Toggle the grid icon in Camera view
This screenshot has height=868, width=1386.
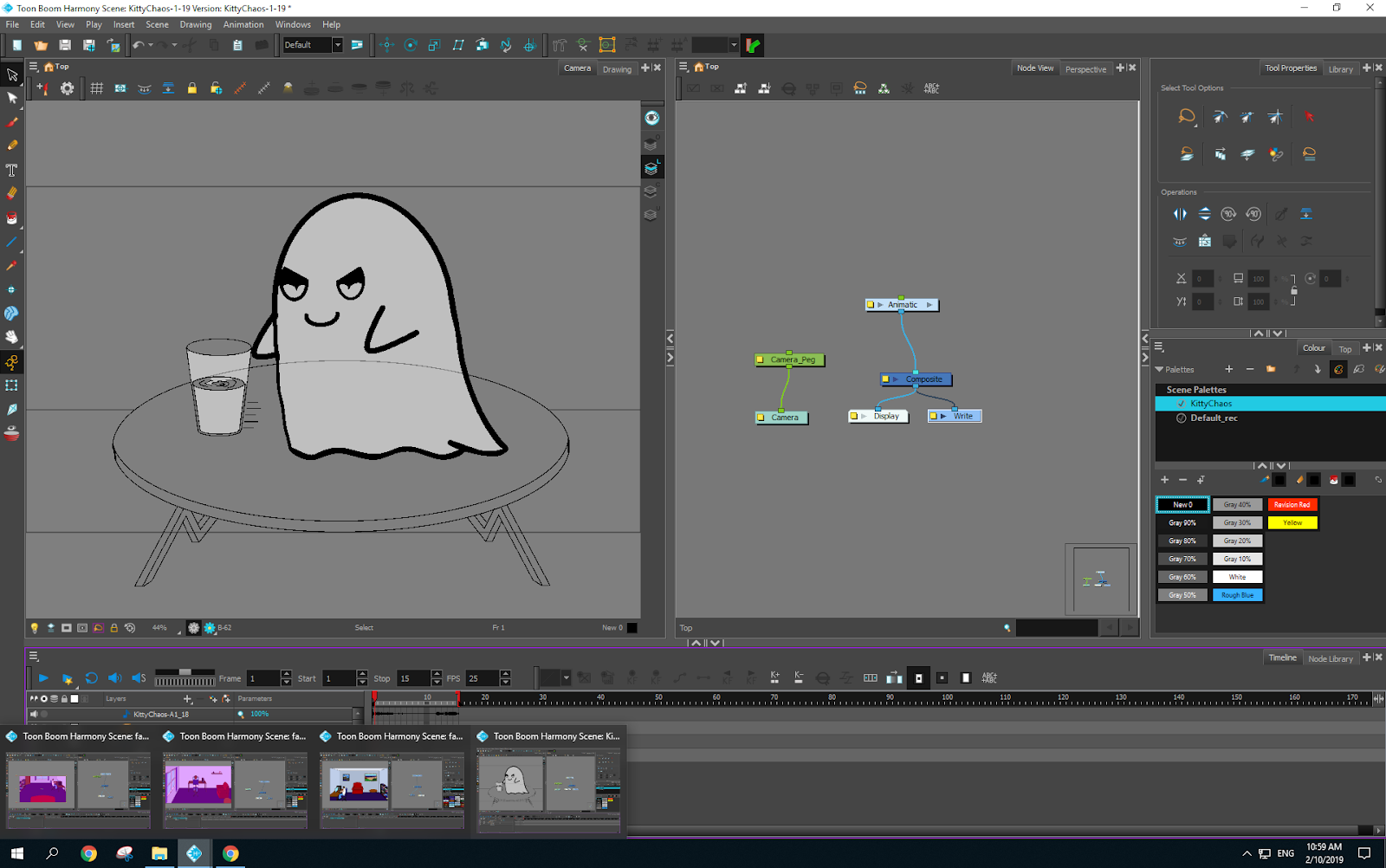(96, 88)
